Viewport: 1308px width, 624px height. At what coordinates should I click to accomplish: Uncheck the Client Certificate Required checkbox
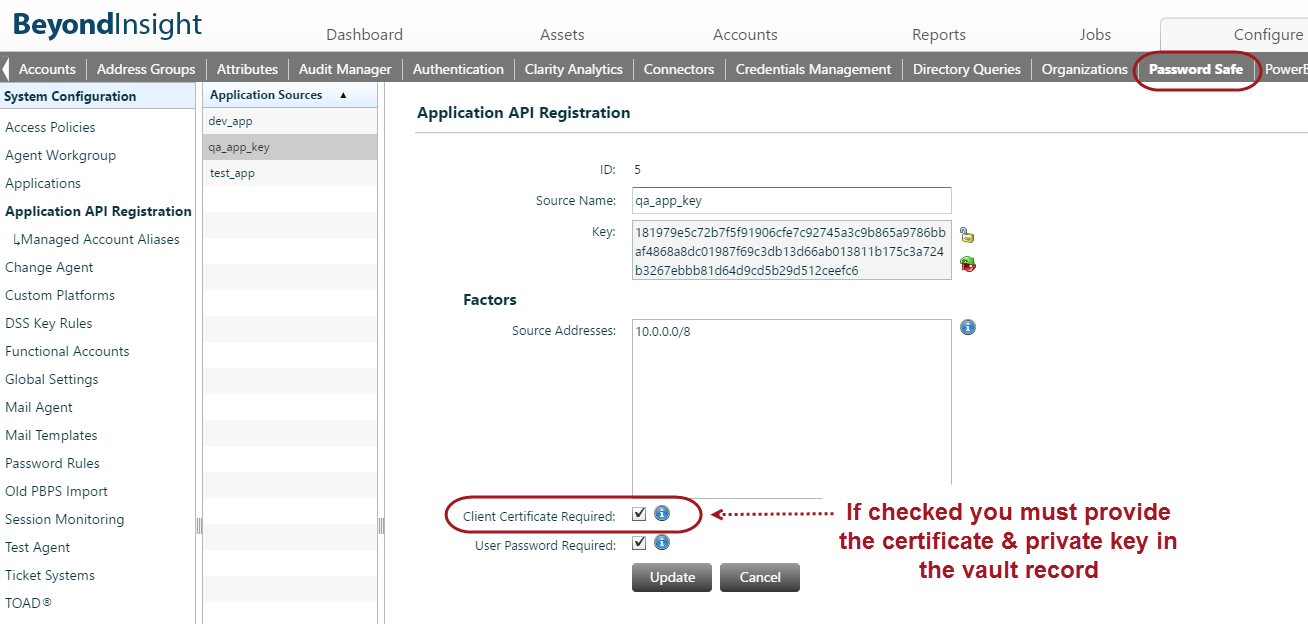pyautogui.click(x=639, y=515)
